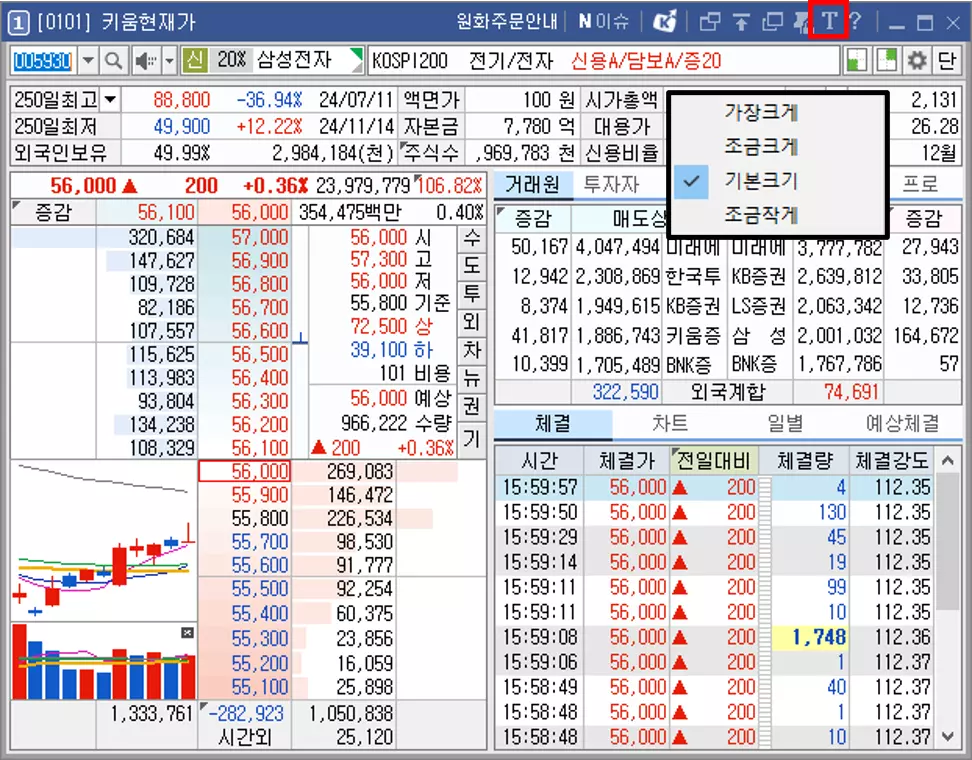Click the Kiwoom K logo icon
972x760 pixels.
pyautogui.click(x=665, y=22)
